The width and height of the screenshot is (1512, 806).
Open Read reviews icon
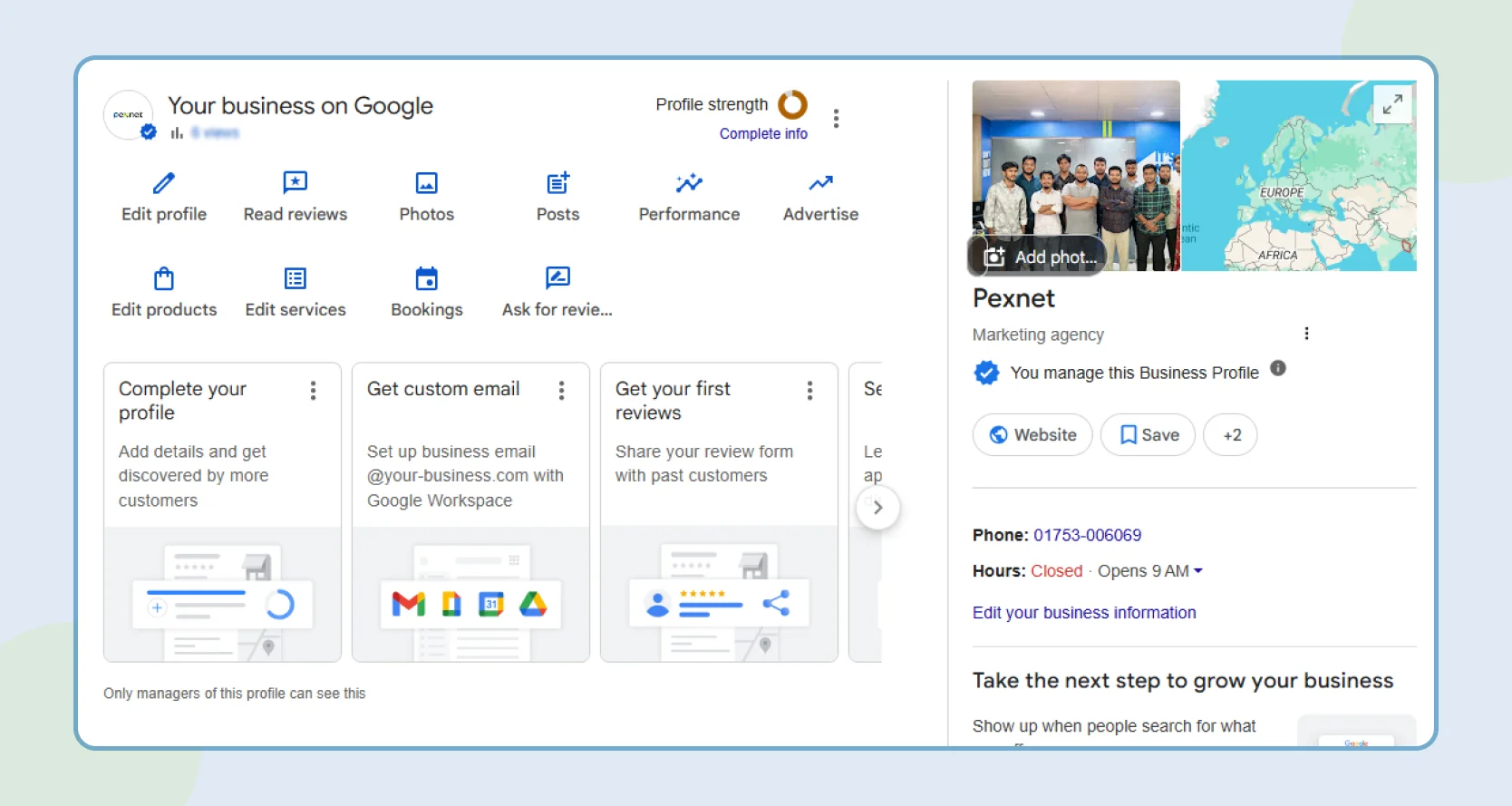[296, 183]
